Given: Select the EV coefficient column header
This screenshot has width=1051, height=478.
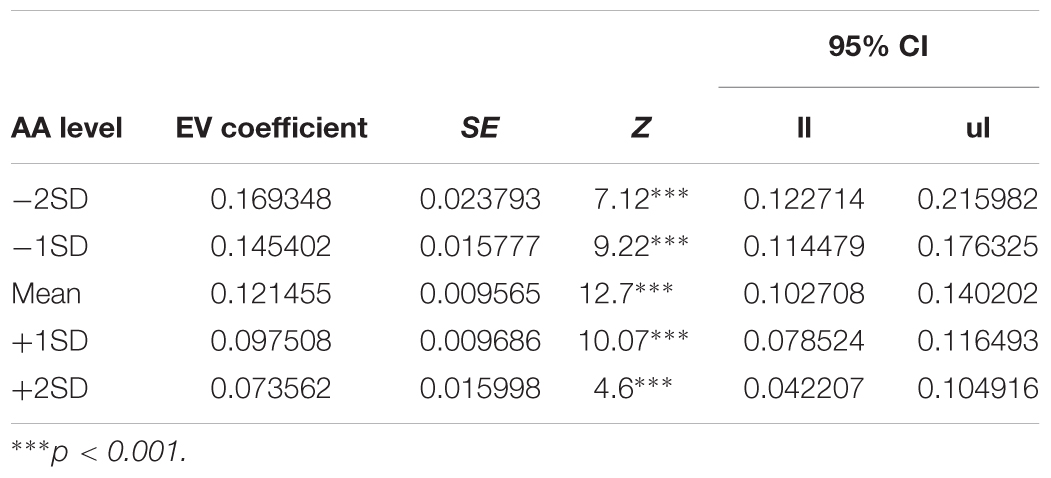Looking at the screenshot, I should 271,127.
